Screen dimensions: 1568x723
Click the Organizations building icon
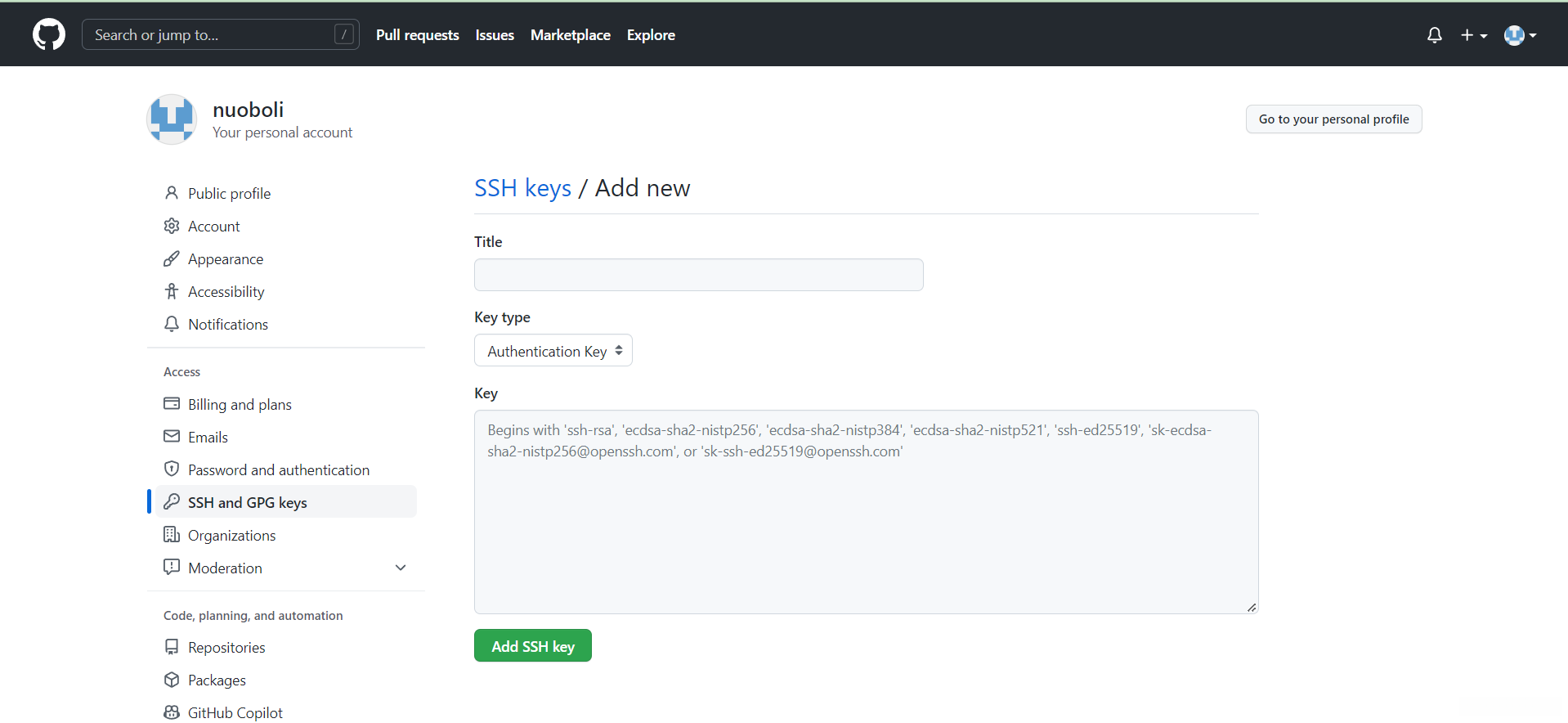coord(172,535)
